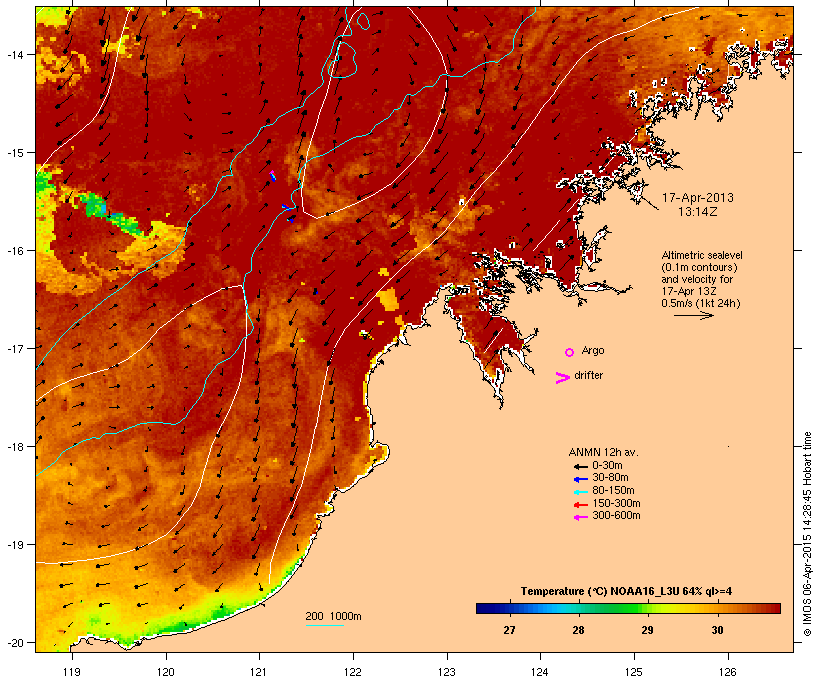Click the temperature color bar
Image resolution: width=820 pixels, height=680 pixels.
[x=628, y=608]
